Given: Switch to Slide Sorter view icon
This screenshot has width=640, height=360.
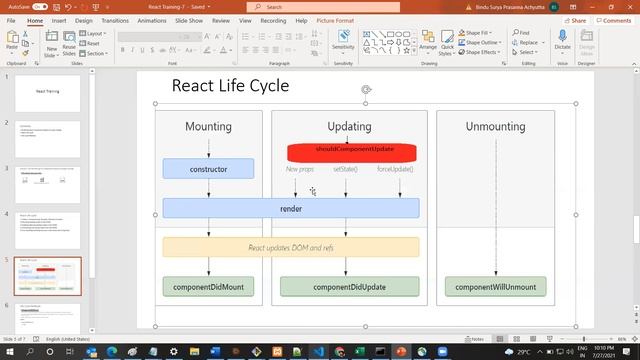Looking at the screenshot, I should pyautogui.click(x=516, y=339).
